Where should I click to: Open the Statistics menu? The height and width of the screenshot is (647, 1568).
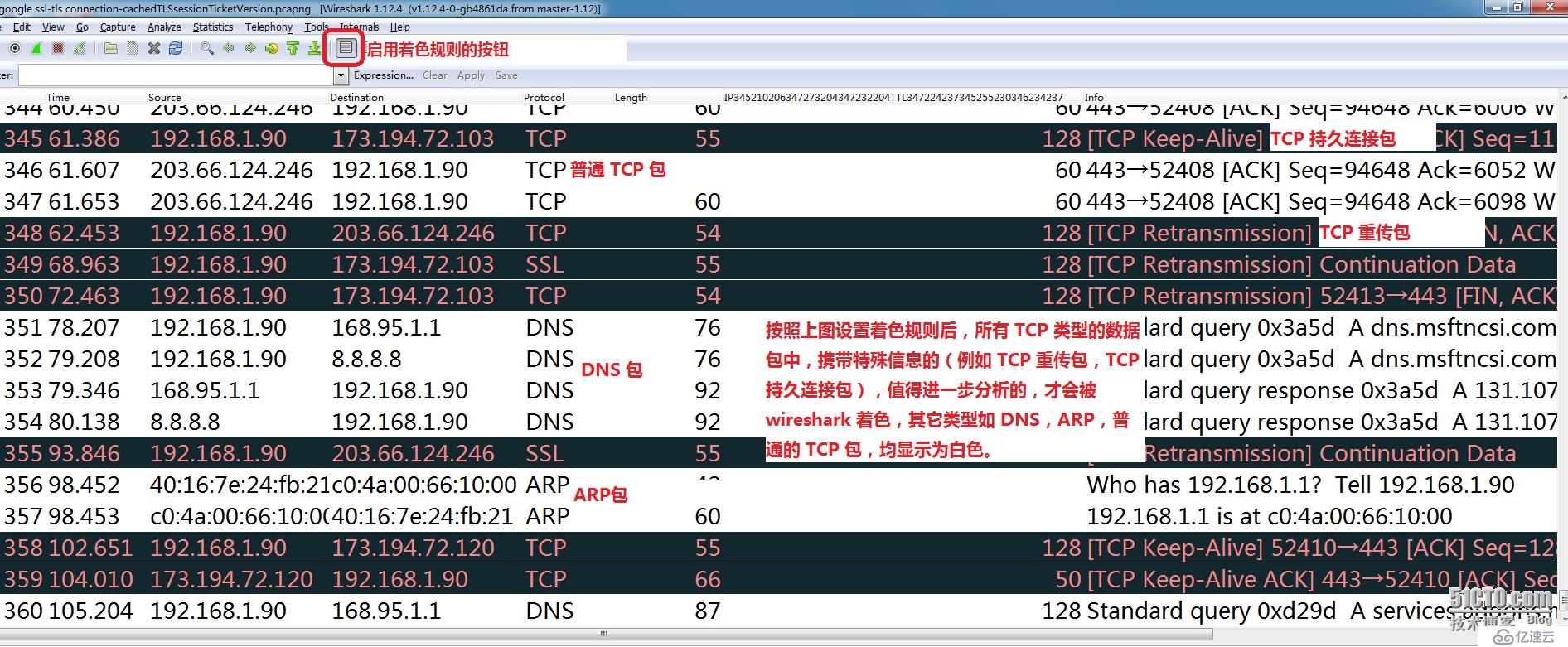click(213, 27)
